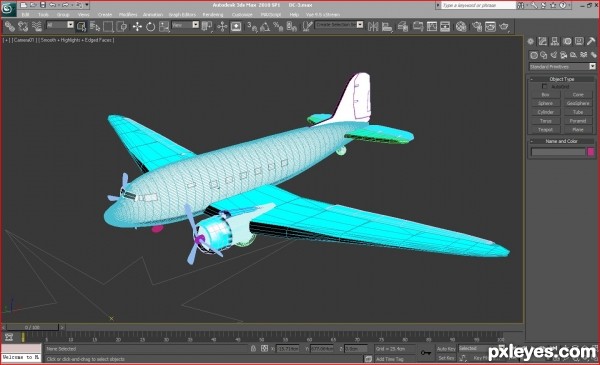Open the Material Editor icon

tap(461, 26)
